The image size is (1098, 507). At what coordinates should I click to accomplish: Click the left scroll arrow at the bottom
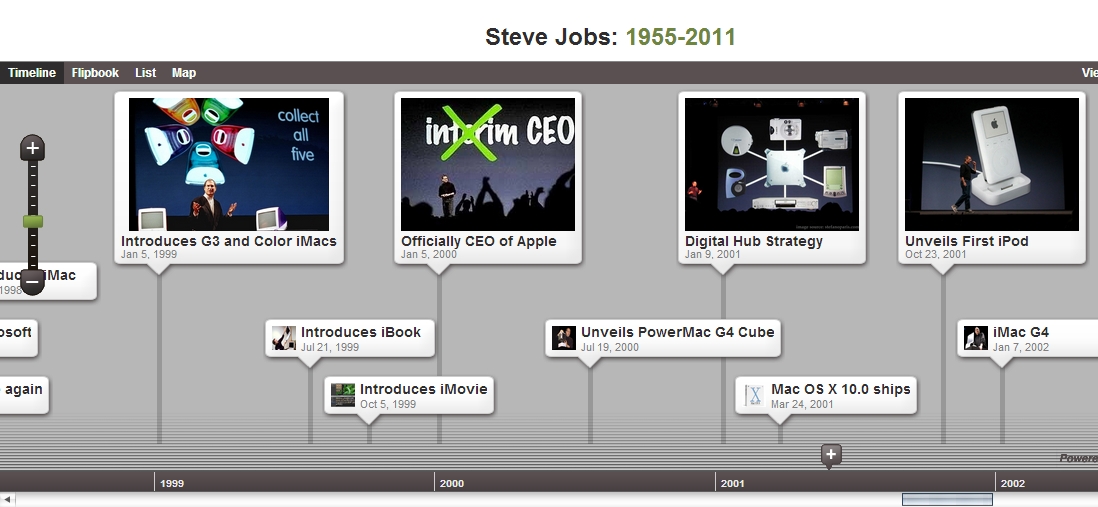7,499
